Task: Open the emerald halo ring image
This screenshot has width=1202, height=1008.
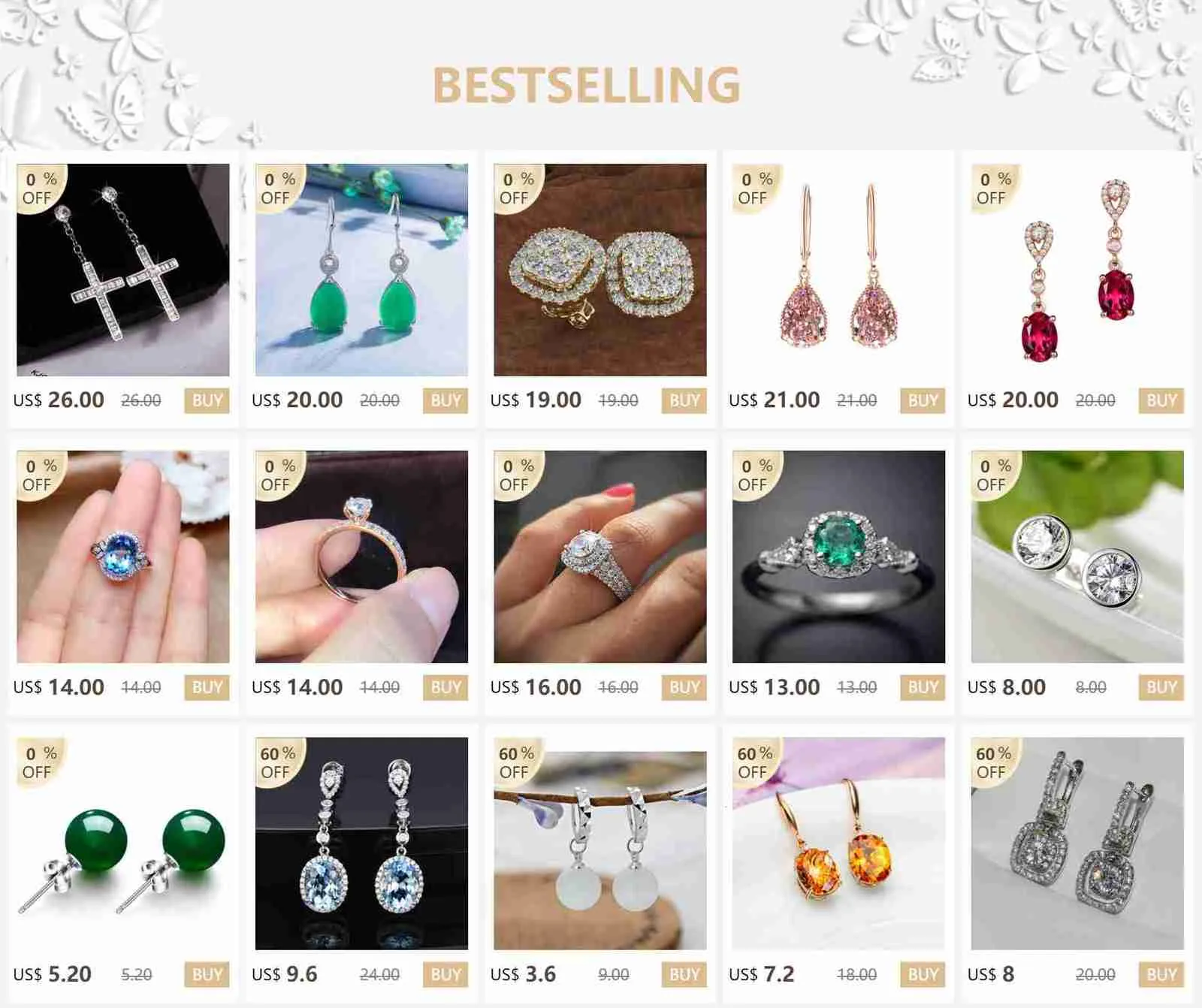Action: coord(838,557)
